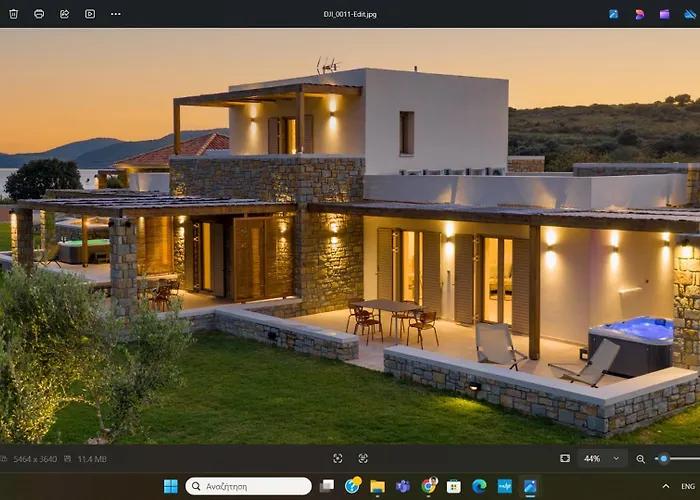Click the OneDrive cloud icon

pyautogui.click(x=689, y=14)
